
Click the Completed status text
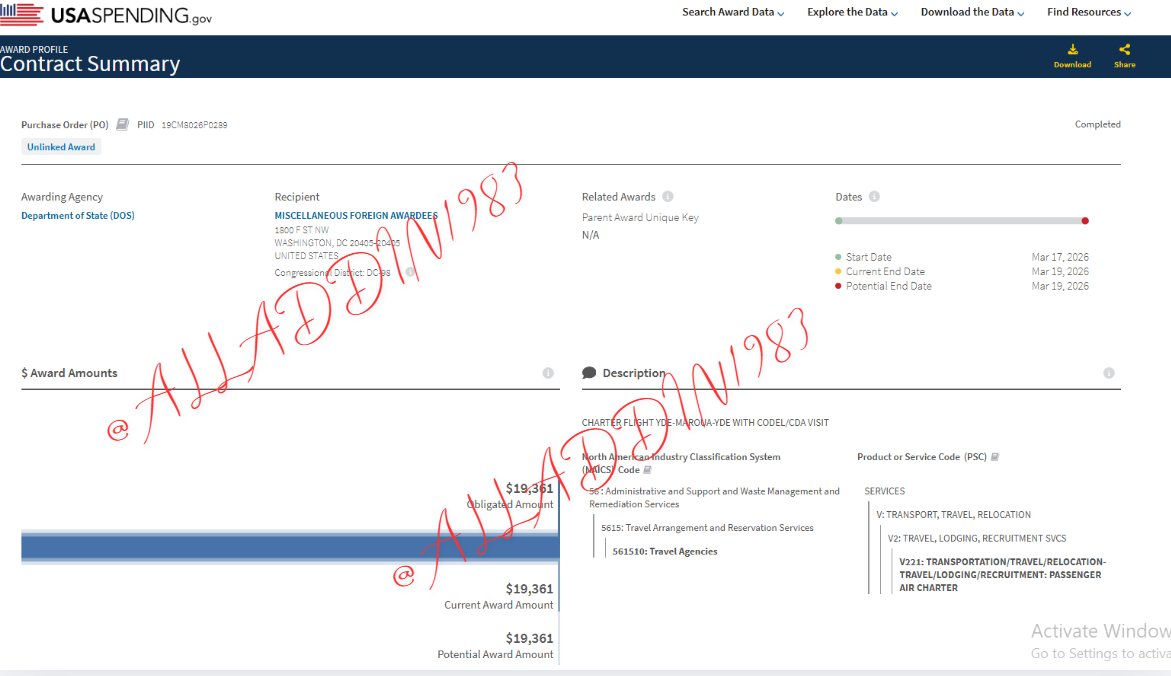pyautogui.click(x=1098, y=124)
